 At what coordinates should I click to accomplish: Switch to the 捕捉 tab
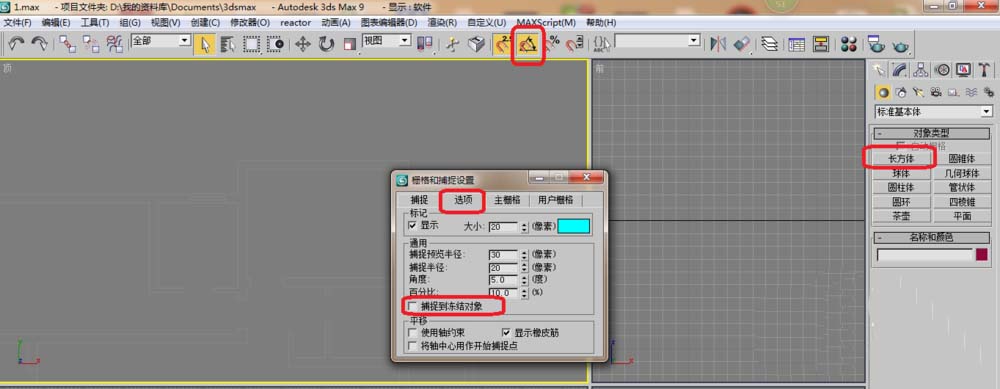(420, 200)
